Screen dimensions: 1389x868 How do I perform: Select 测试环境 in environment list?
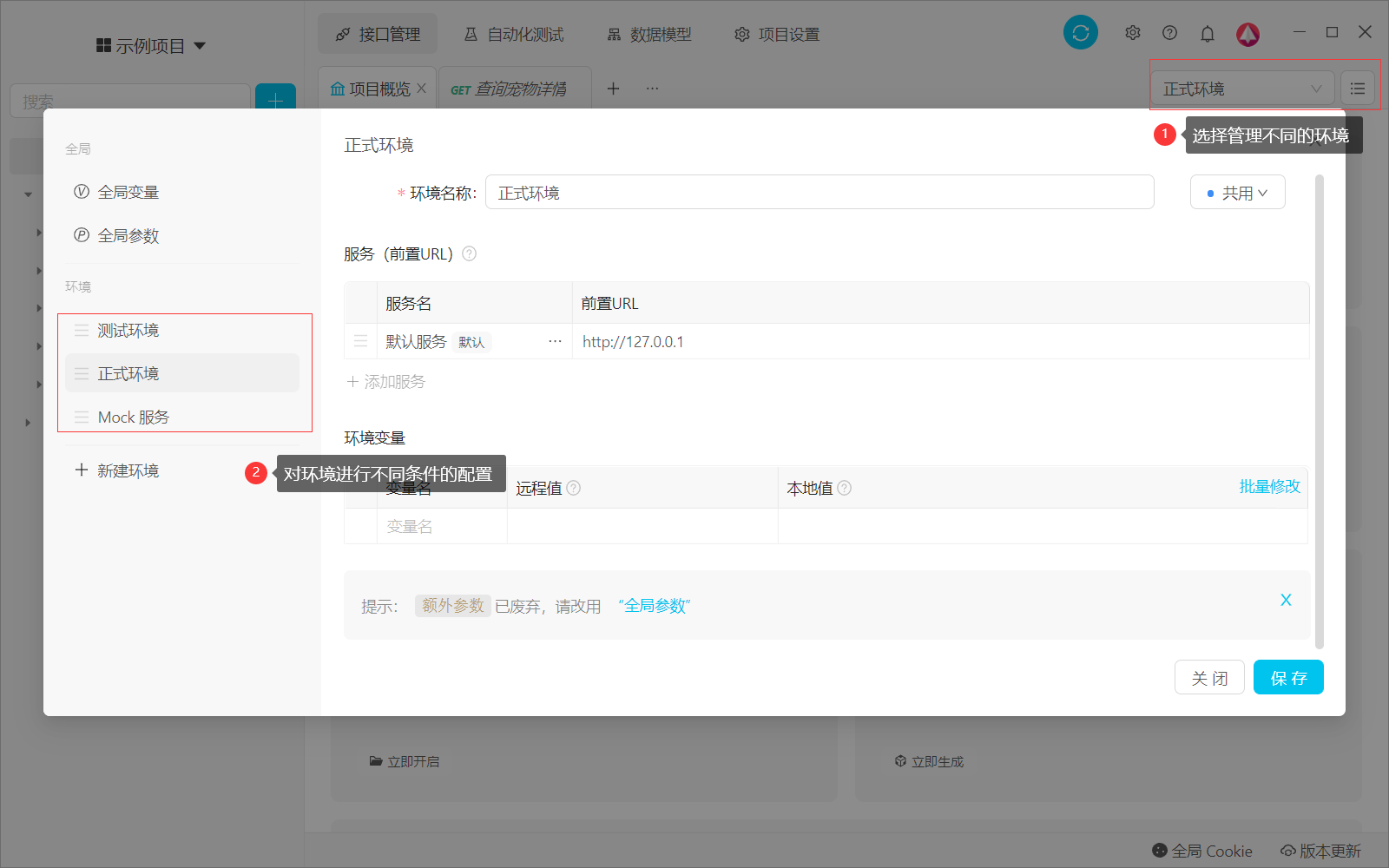182,331
